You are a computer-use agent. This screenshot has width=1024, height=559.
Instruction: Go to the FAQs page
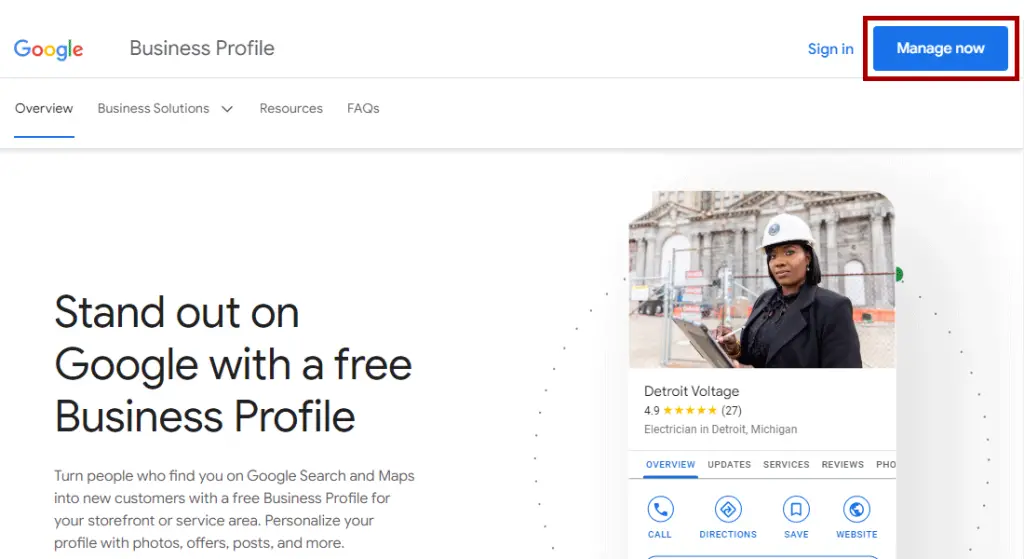pos(363,108)
